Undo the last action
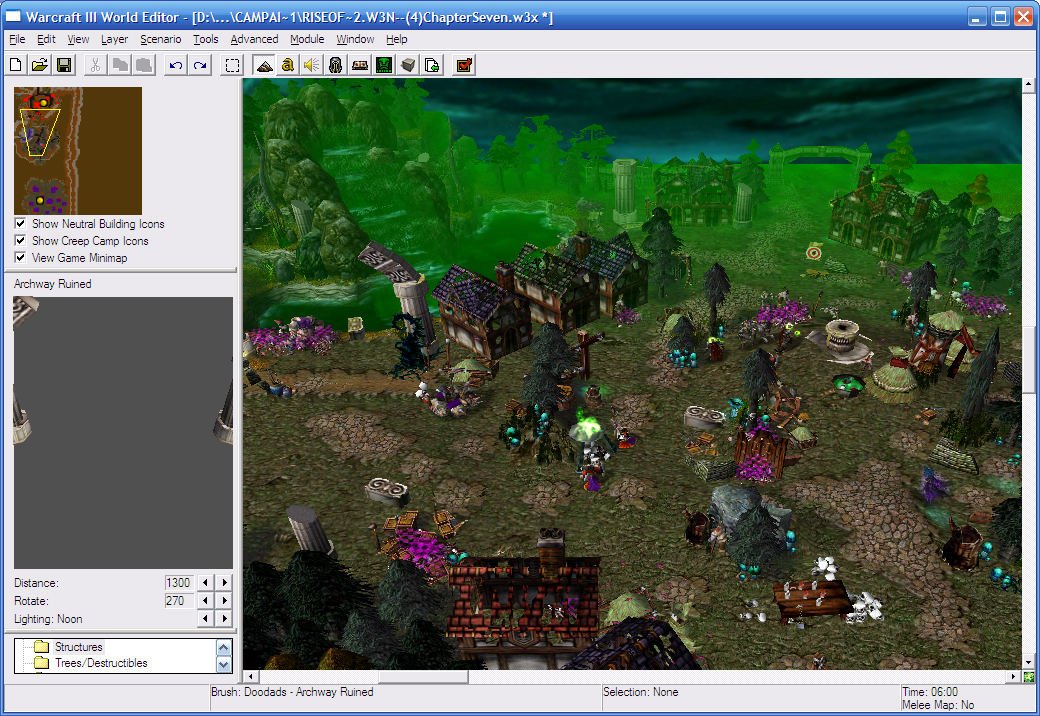The image size is (1040, 716). 176,65
